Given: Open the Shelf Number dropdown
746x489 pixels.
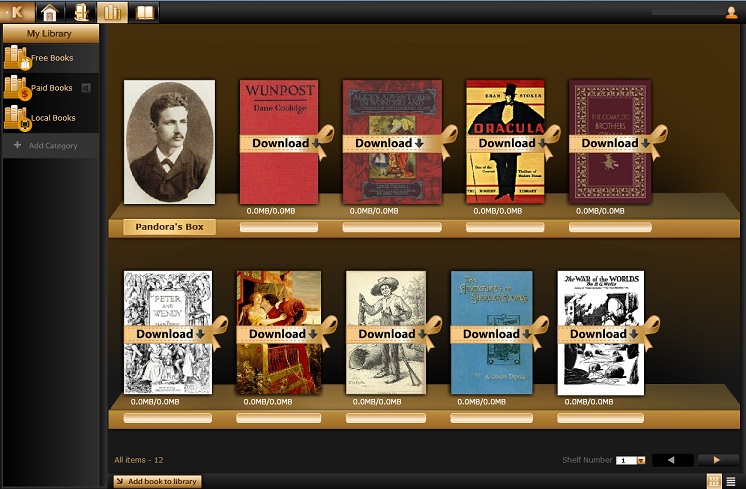Looking at the screenshot, I should coord(641,460).
